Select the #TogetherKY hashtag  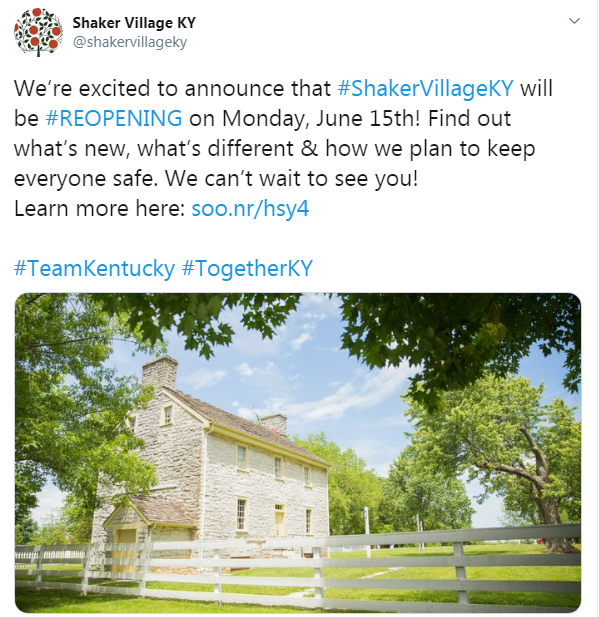coord(247,268)
